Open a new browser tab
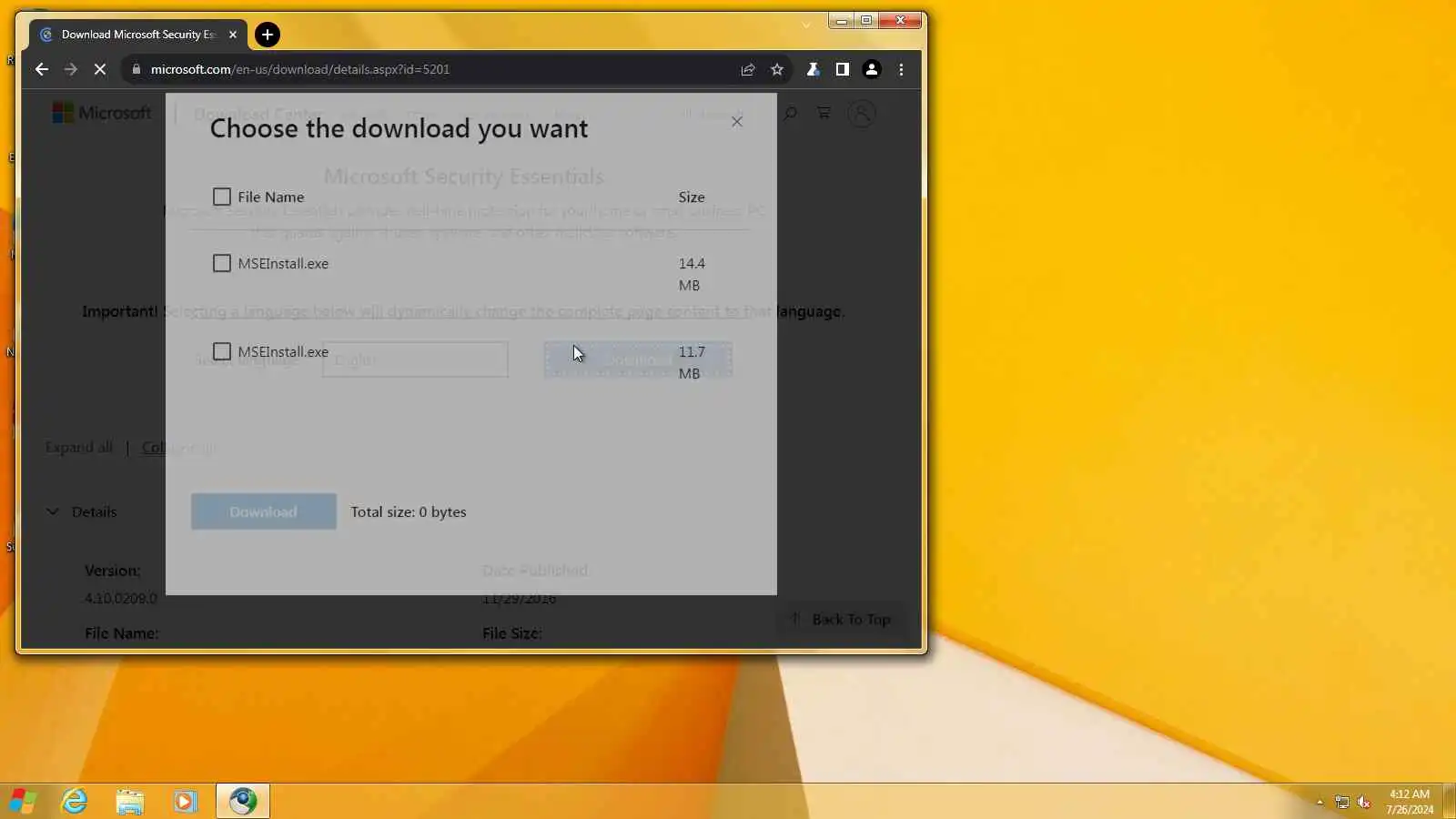Screen dimensions: 1456x819 [x=268, y=35]
